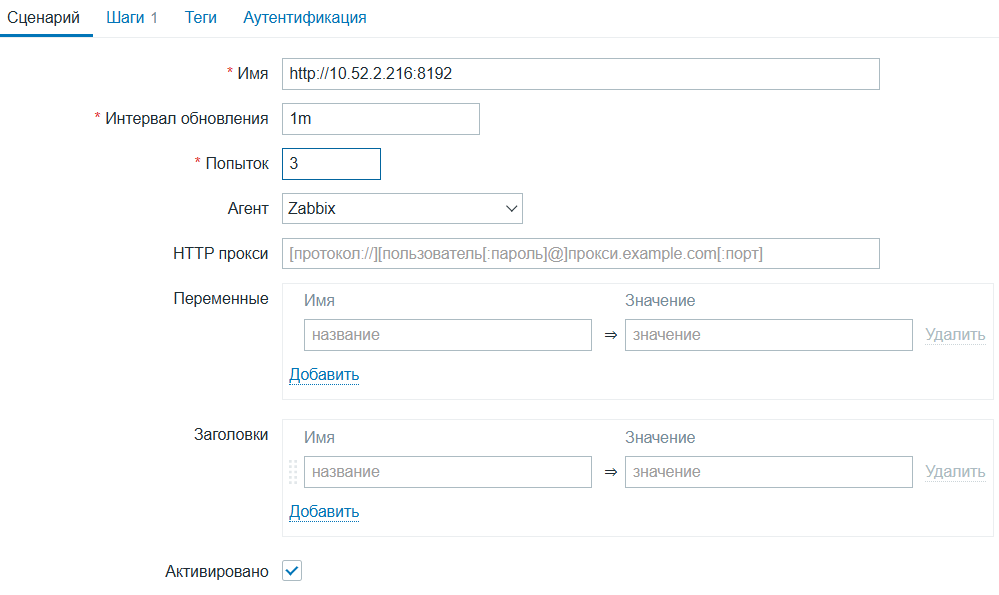The image size is (999, 595).
Task: Open the Теги tab
Action: [x=201, y=18]
